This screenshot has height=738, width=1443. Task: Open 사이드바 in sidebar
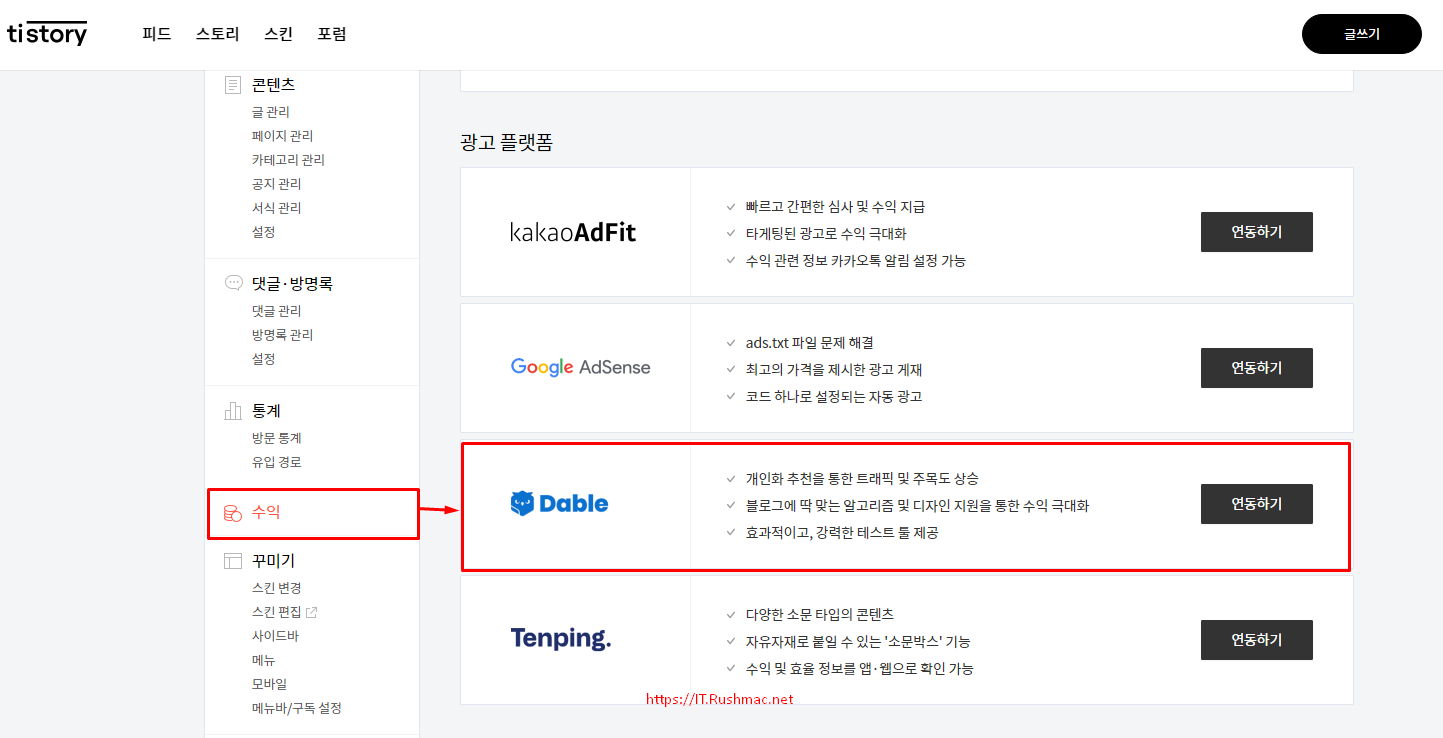tap(275, 636)
